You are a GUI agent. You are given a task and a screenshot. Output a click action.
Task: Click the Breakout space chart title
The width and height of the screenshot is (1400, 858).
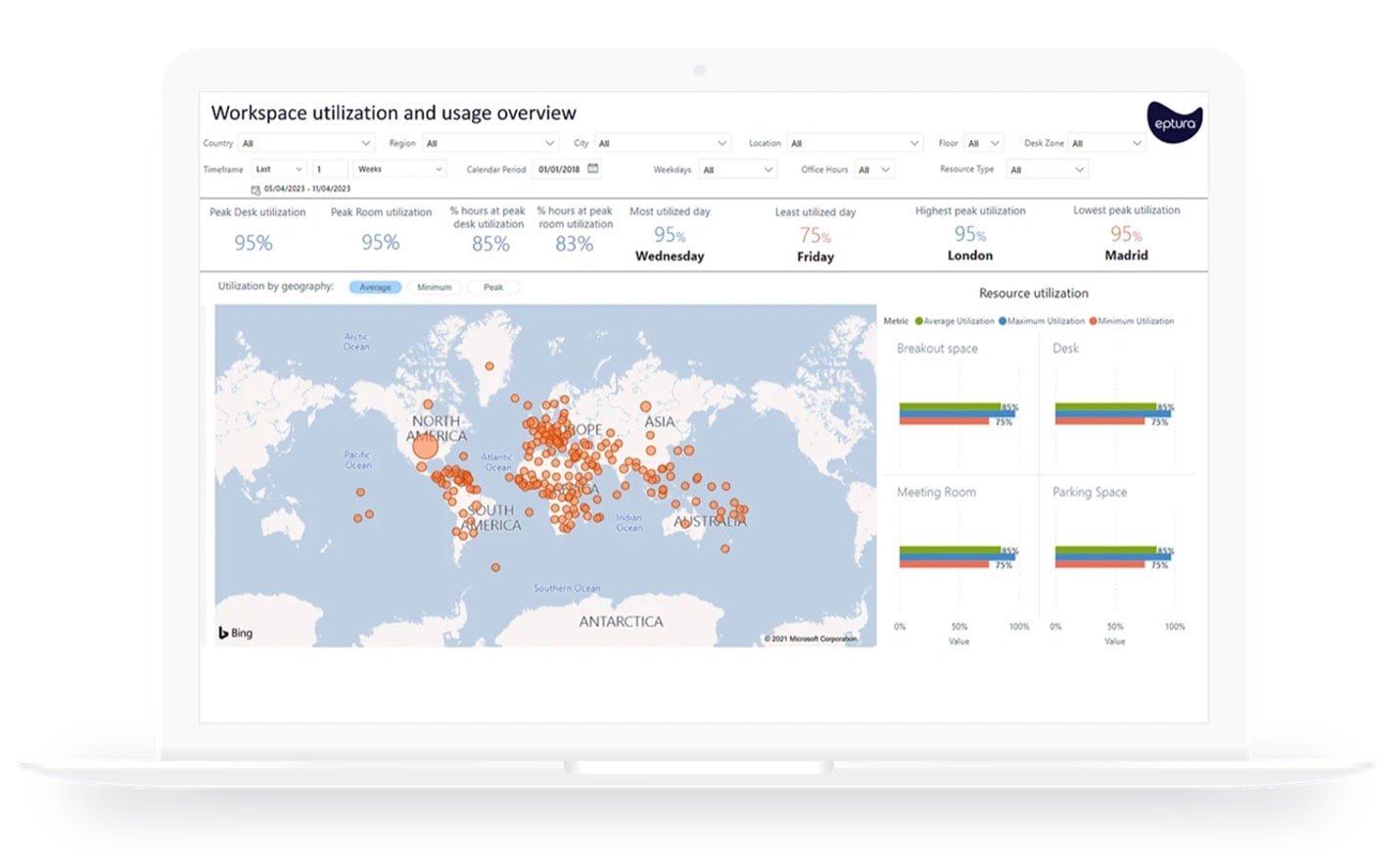point(937,349)
